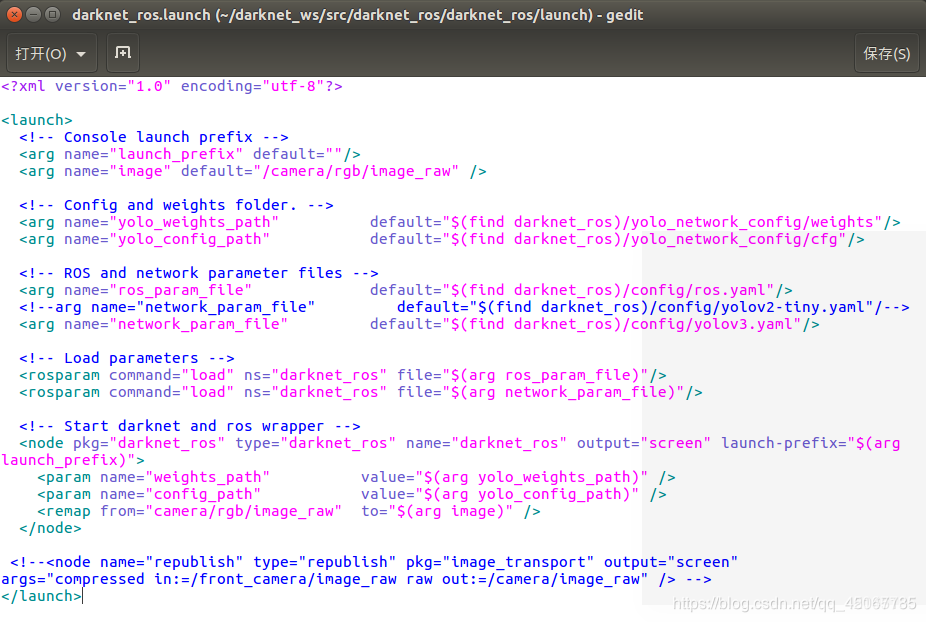Click the rosparam line loading ros_param_file
The height and width of the screenshot is (622, 926).
coord(343,376)
